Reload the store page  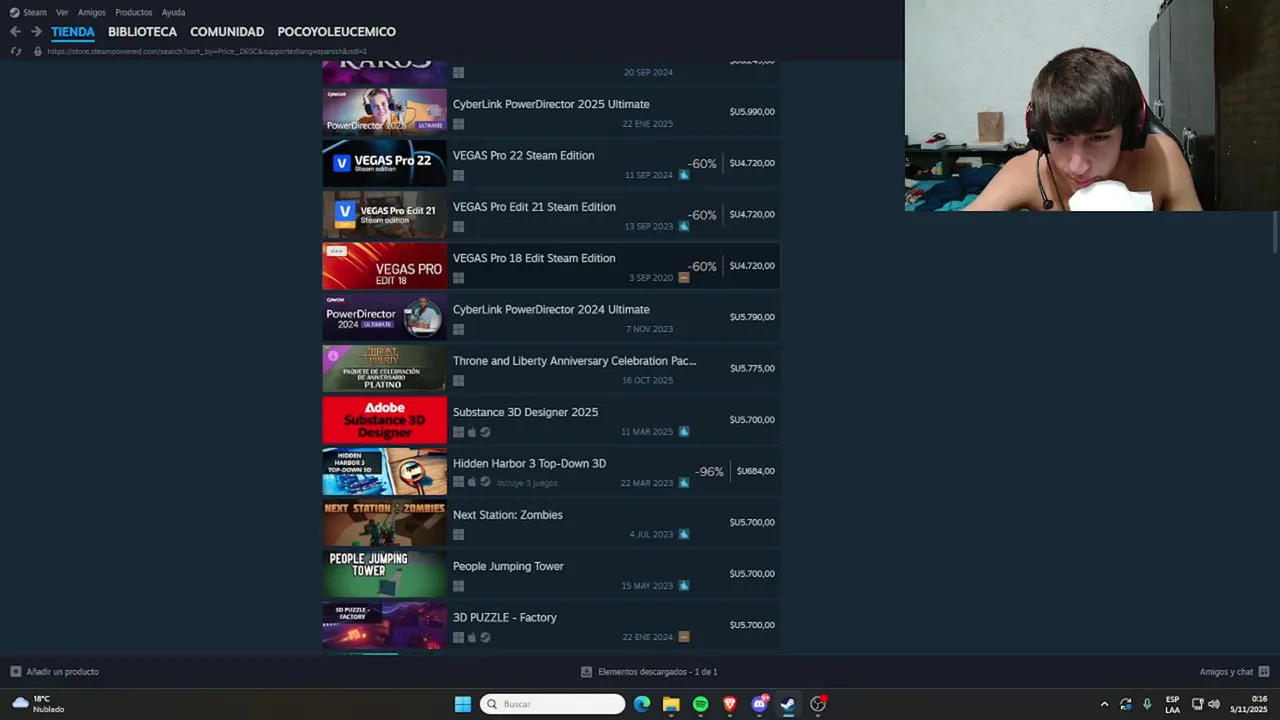(15, 51)
